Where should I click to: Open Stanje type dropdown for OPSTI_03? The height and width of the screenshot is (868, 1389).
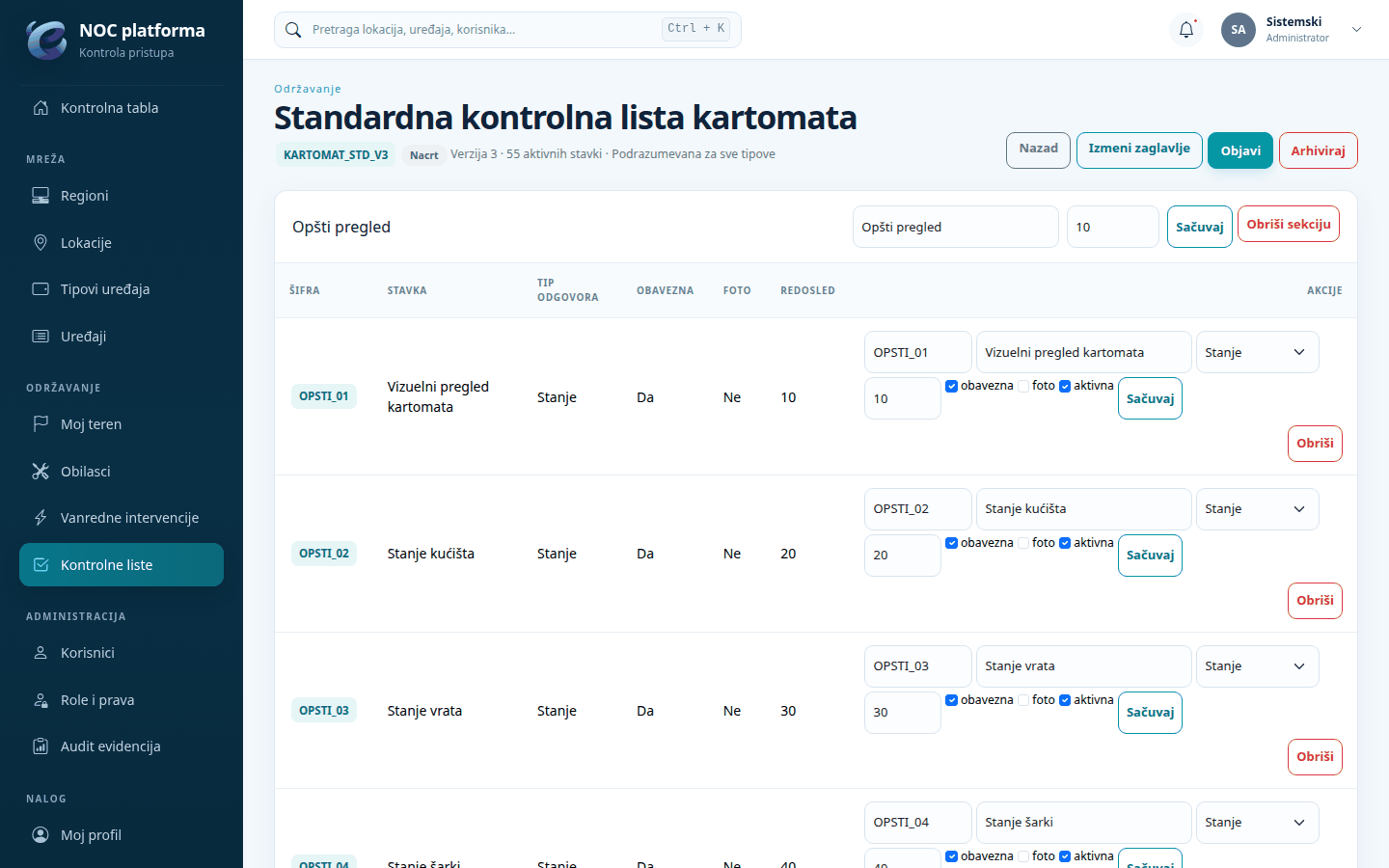[x=1257, y=666]
